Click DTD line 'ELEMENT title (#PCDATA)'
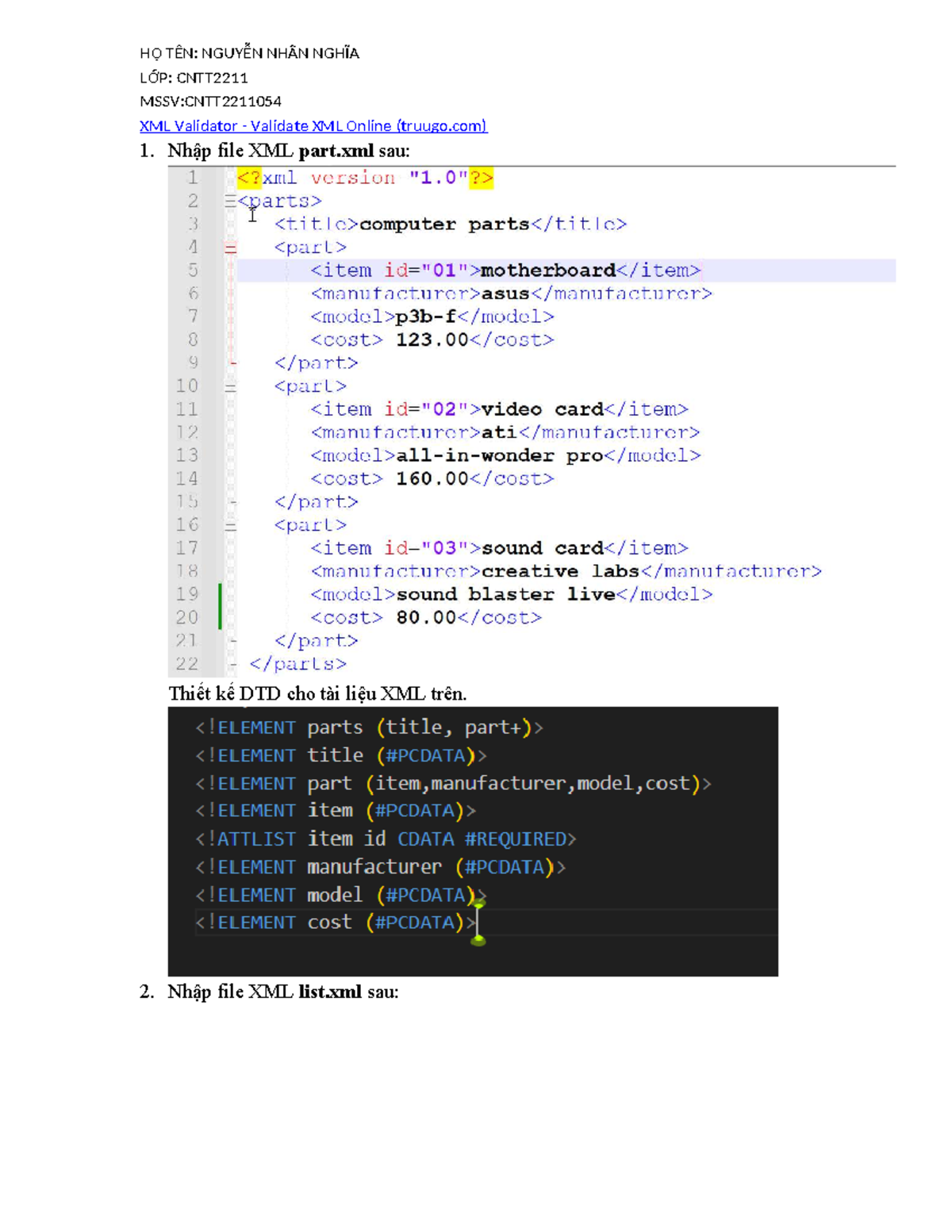This screenshot has width=952, height=1232. pyautogui.click(x=341, y=755)
